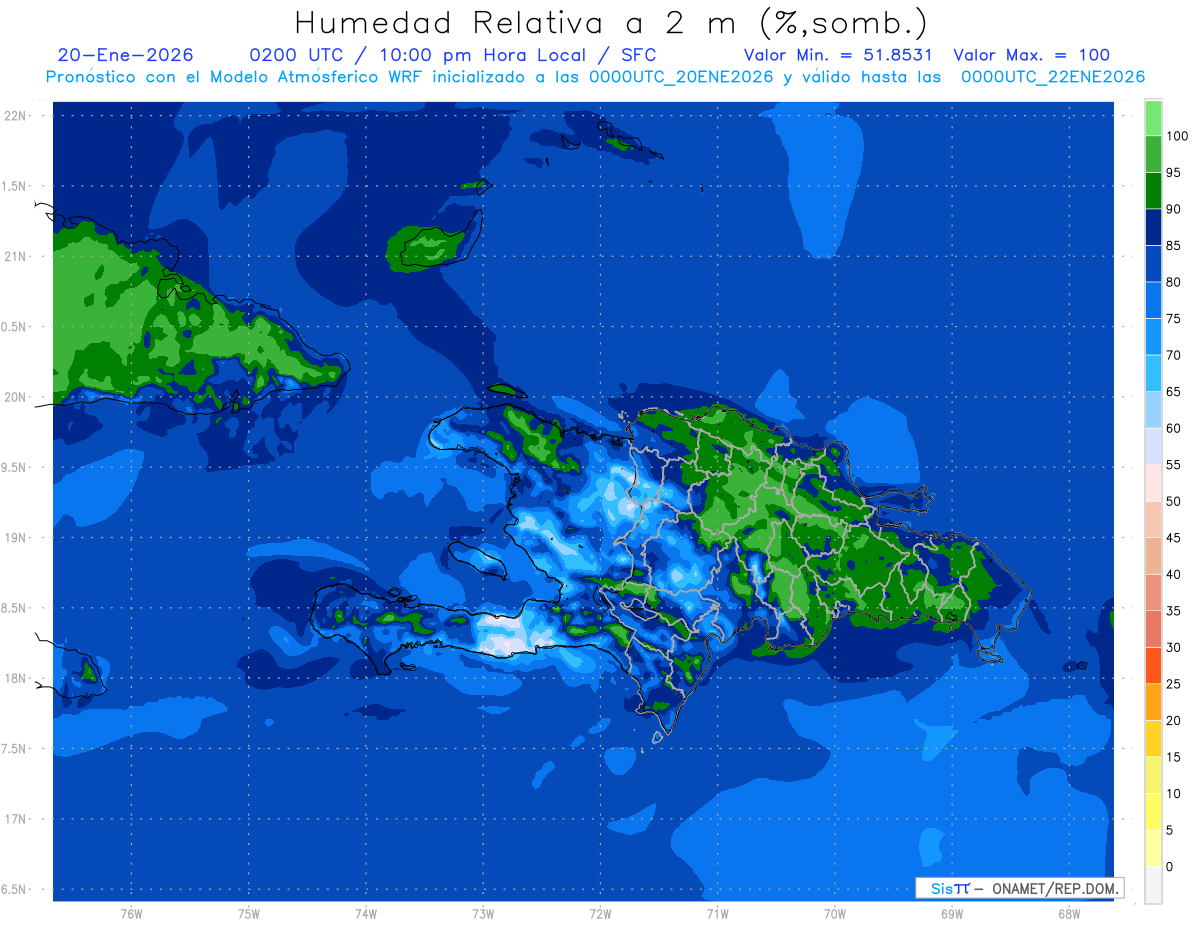Click the "10" legend value

tap(1173, 793)
